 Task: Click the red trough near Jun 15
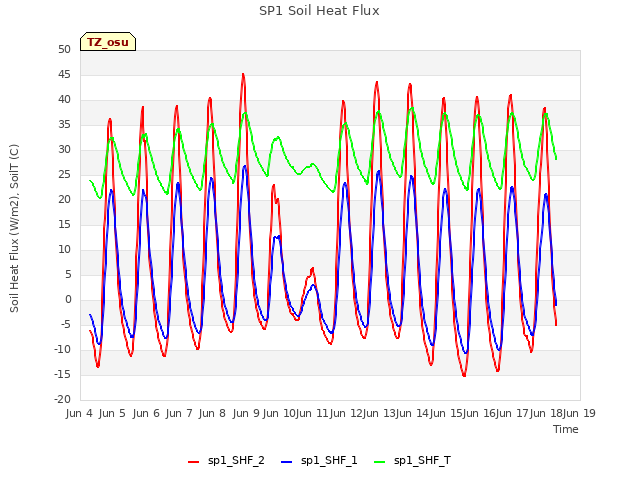click(x=464, y=375)
